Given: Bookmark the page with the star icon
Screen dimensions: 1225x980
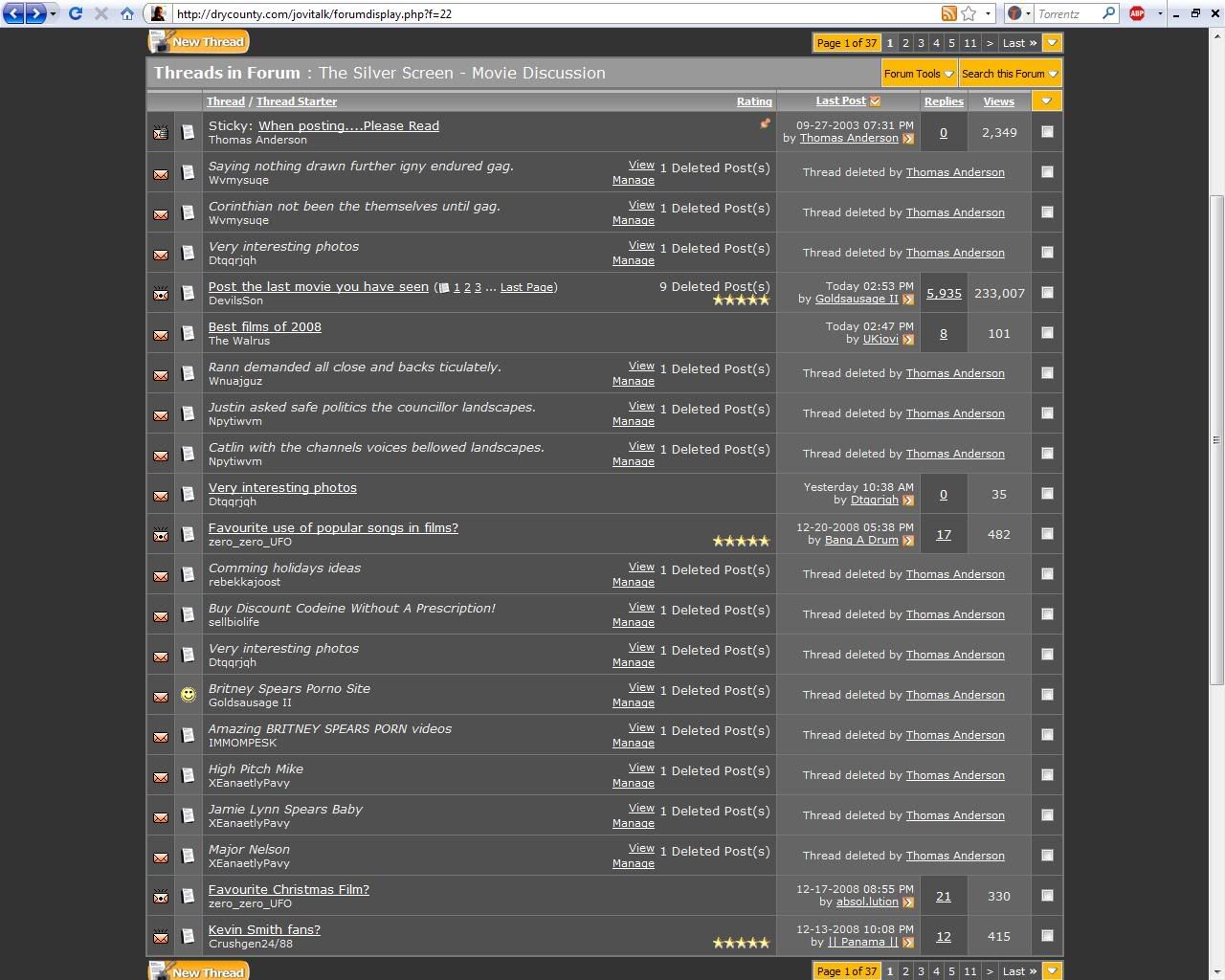Looking at the screenshot, I should point(969,13).
